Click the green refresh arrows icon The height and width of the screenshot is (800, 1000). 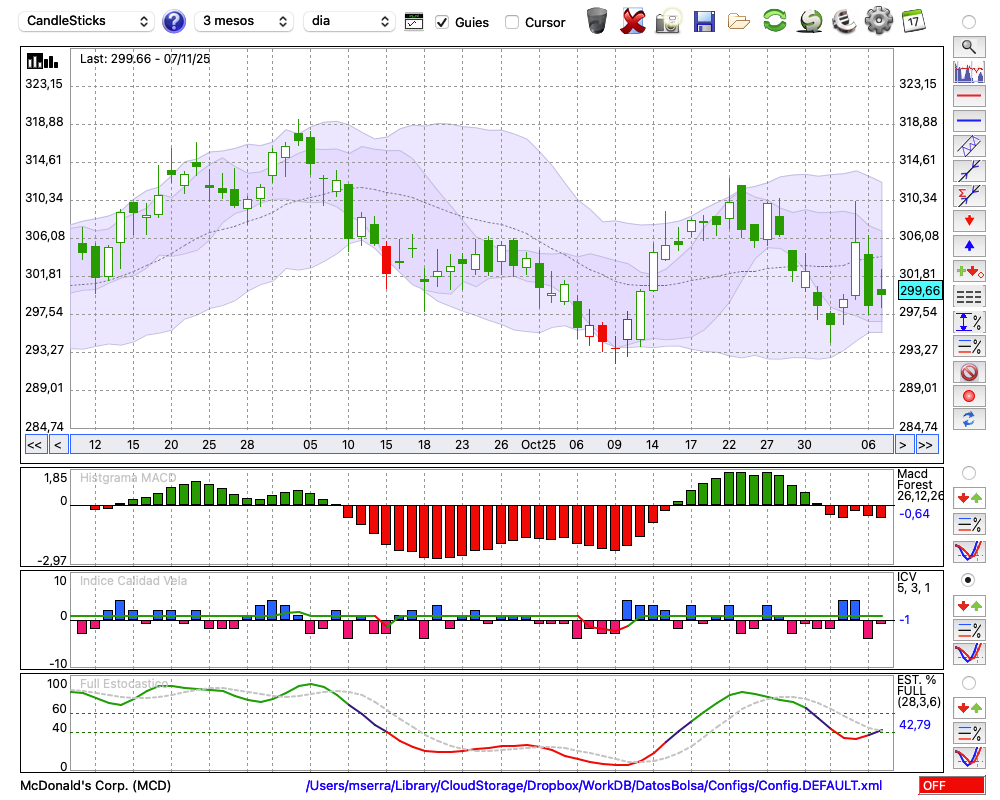coord(774,21)
